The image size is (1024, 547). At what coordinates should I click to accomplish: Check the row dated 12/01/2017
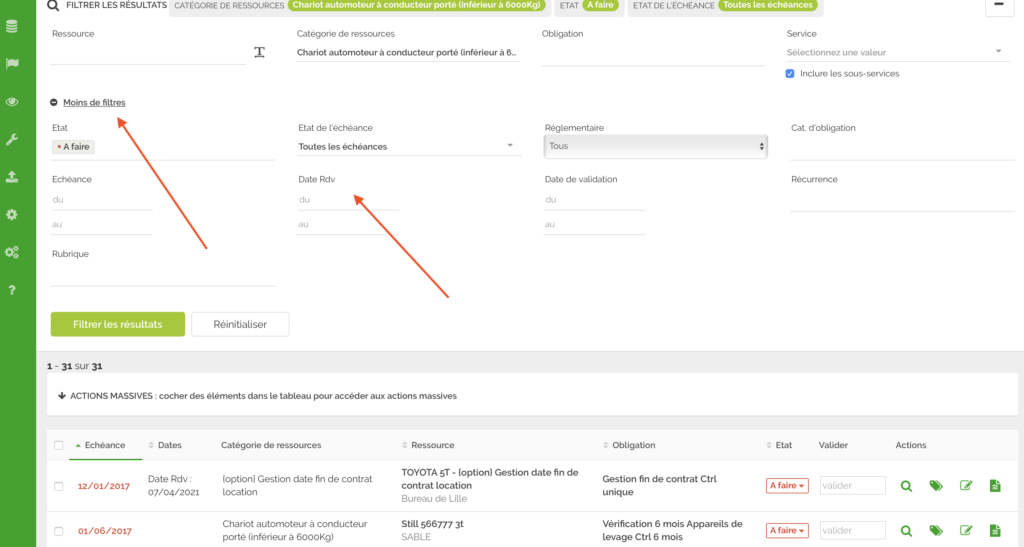tap(59, 486)
